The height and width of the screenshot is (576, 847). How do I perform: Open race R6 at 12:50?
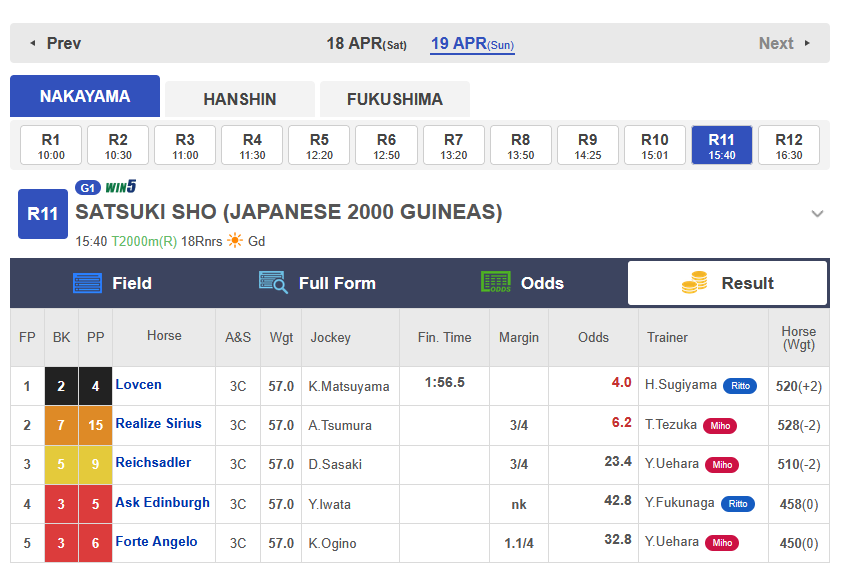coord(386,145)
